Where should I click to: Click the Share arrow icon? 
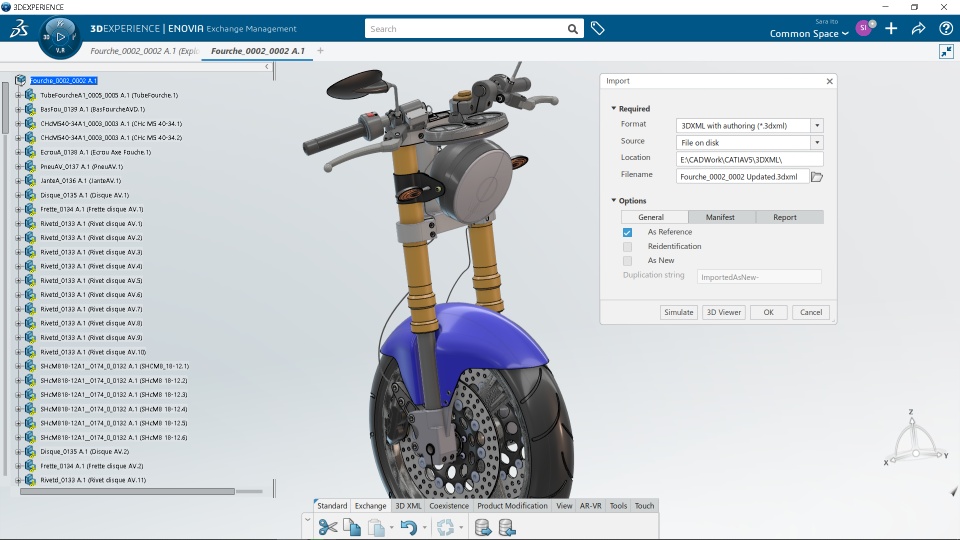(918, 28)
